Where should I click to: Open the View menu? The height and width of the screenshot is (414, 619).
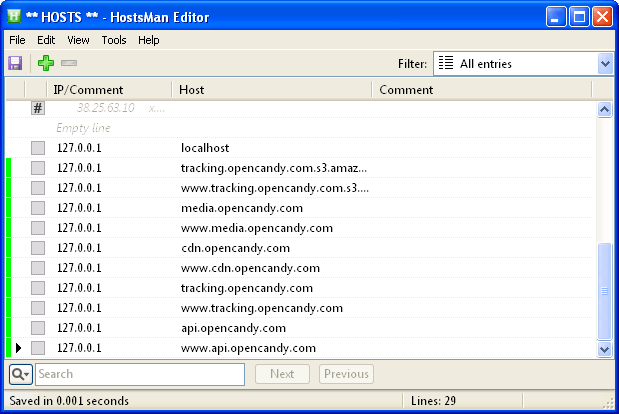point(78,40)
